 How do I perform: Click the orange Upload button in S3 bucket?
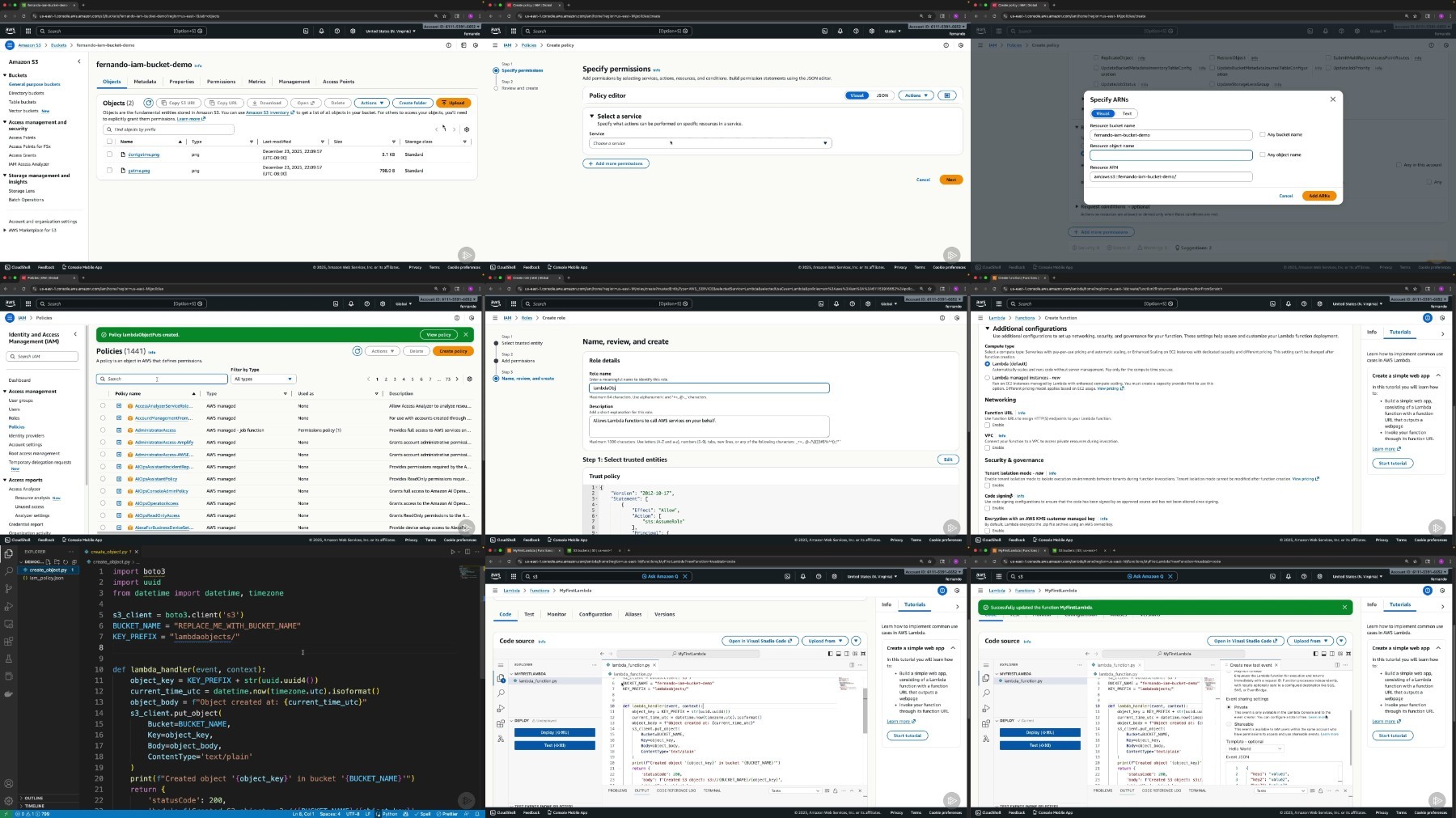(x=454, y=103)
